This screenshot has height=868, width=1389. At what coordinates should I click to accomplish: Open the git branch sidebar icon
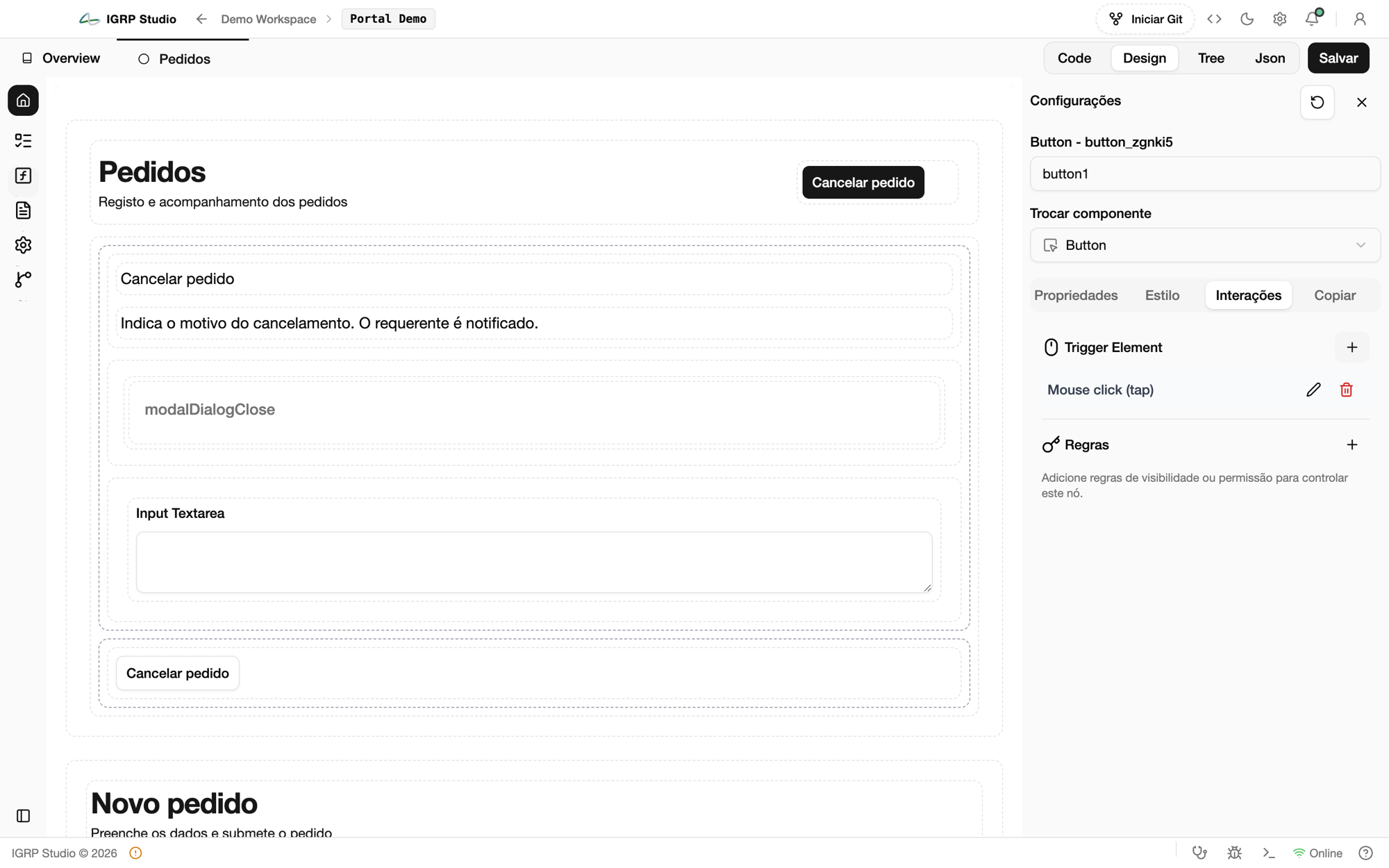pyautogui.click(x=23, y=280)
